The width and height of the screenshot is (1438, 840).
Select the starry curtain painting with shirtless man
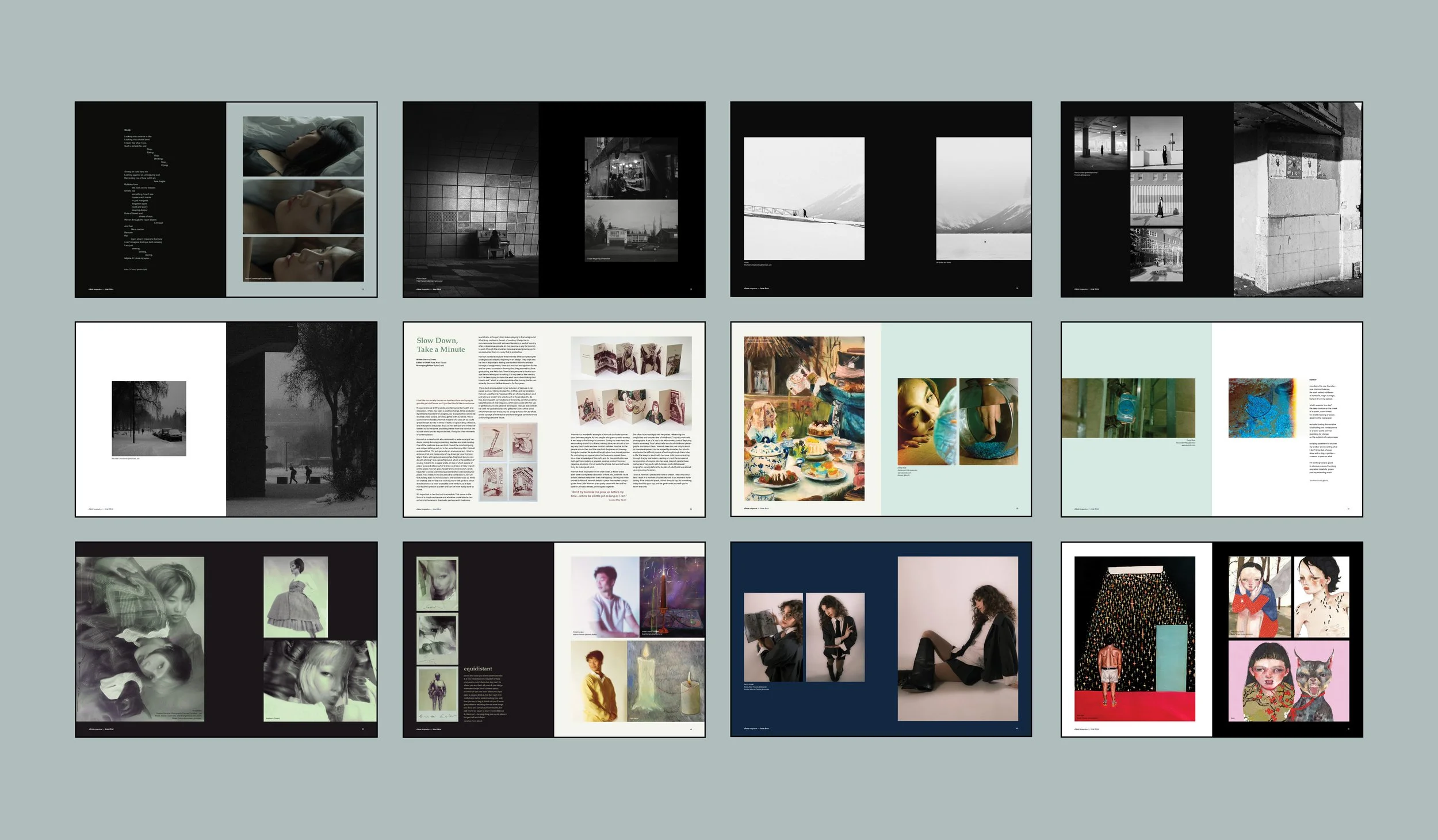[1135, 639]
